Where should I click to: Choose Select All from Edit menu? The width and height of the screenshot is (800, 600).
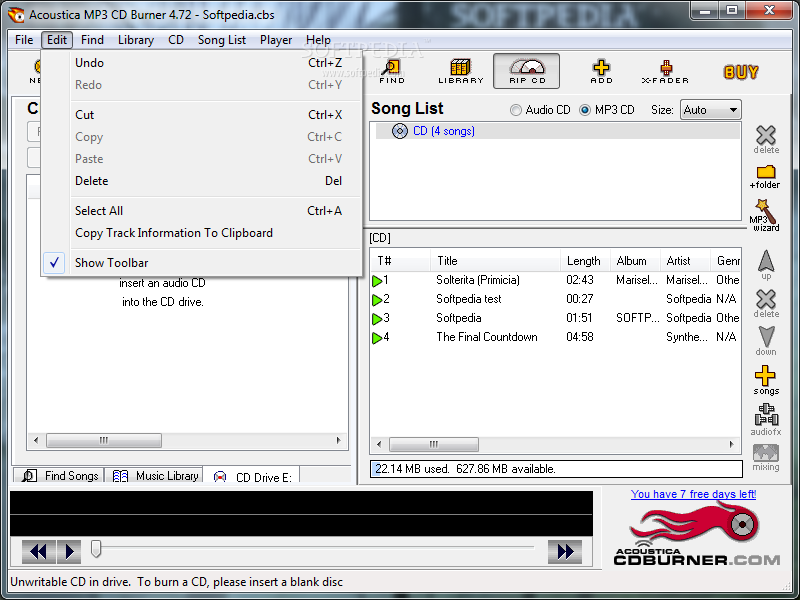click(x=202, y=211)
